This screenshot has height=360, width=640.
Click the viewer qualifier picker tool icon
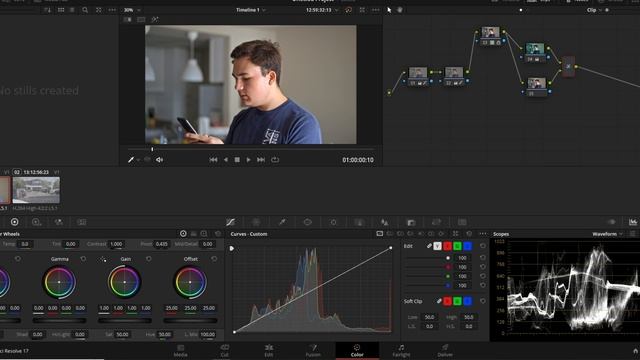131,160
